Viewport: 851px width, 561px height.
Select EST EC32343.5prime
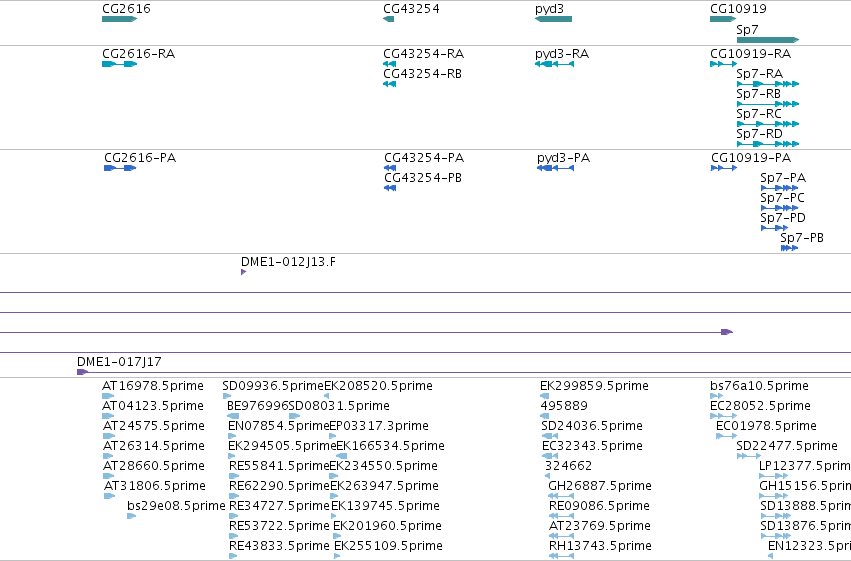tap(550, 456)
